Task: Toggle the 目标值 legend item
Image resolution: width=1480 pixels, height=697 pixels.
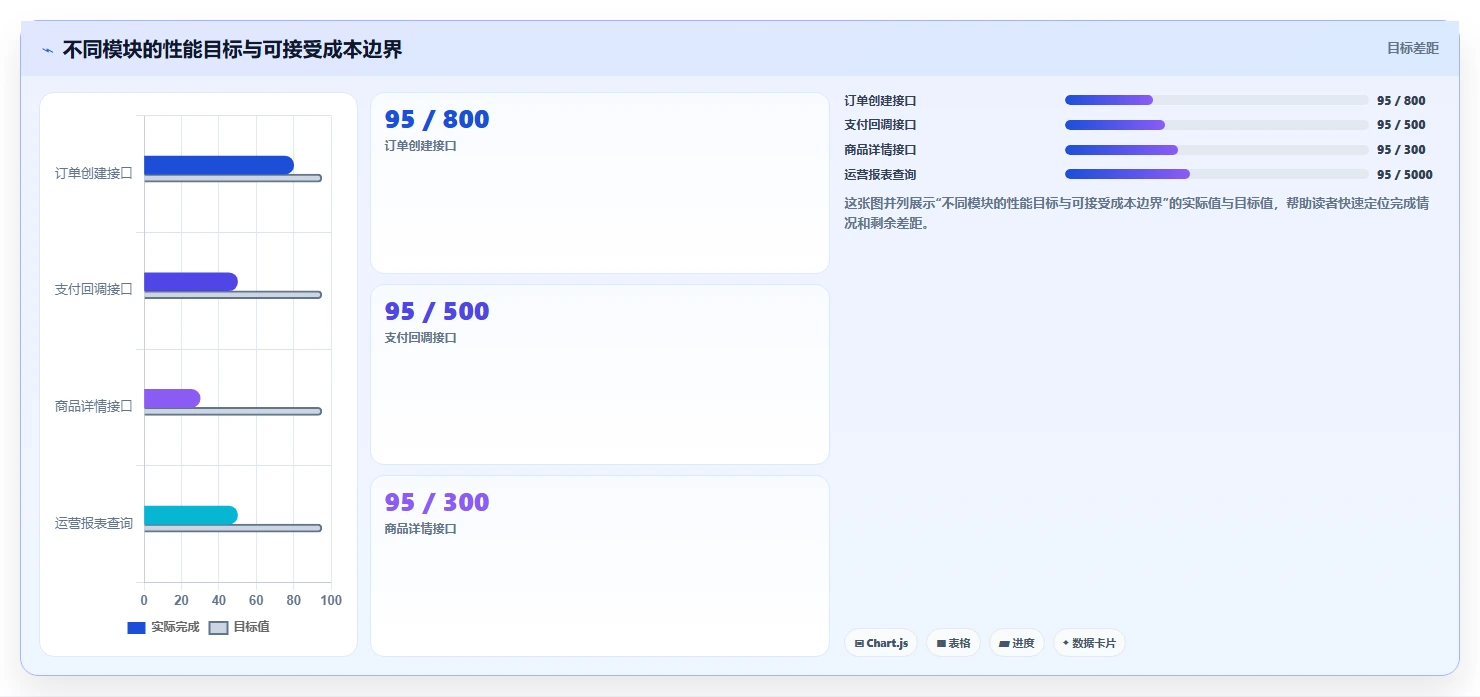Action: pos(239,627)
